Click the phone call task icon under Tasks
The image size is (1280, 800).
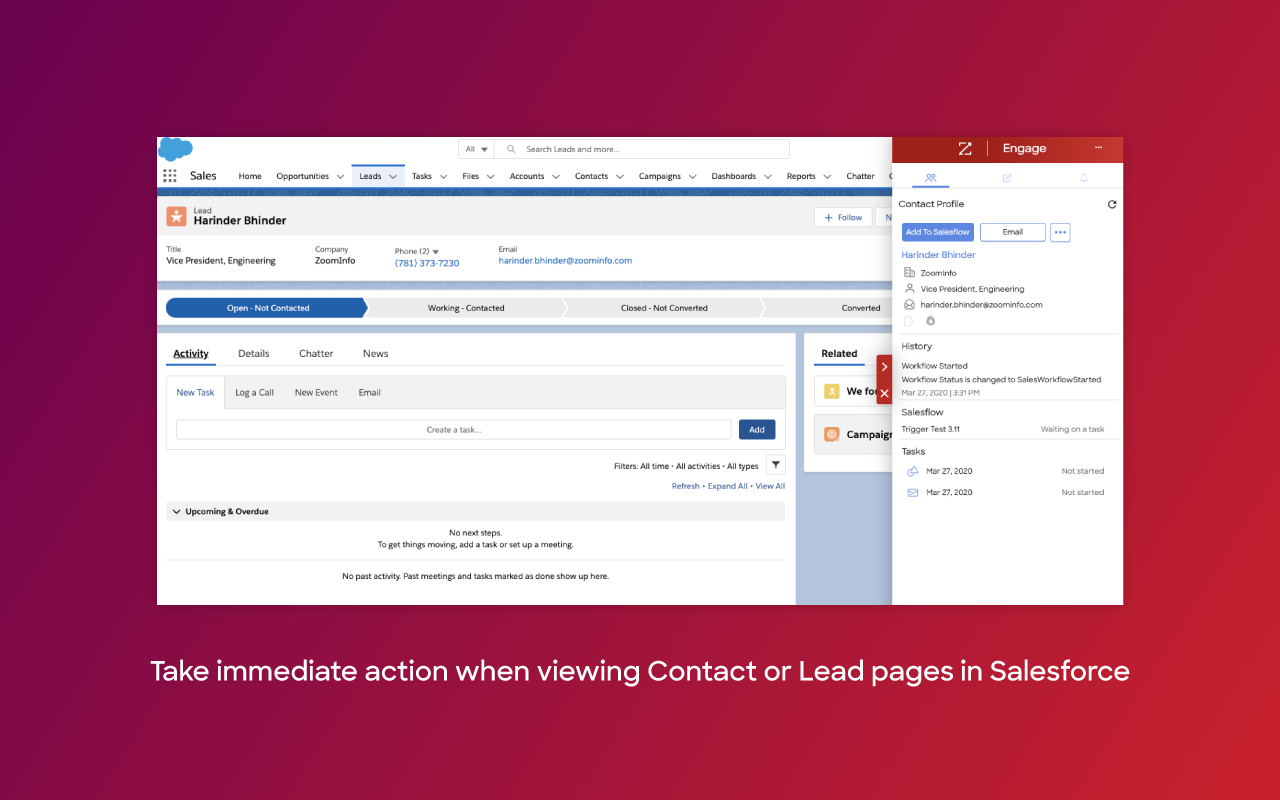912,471
